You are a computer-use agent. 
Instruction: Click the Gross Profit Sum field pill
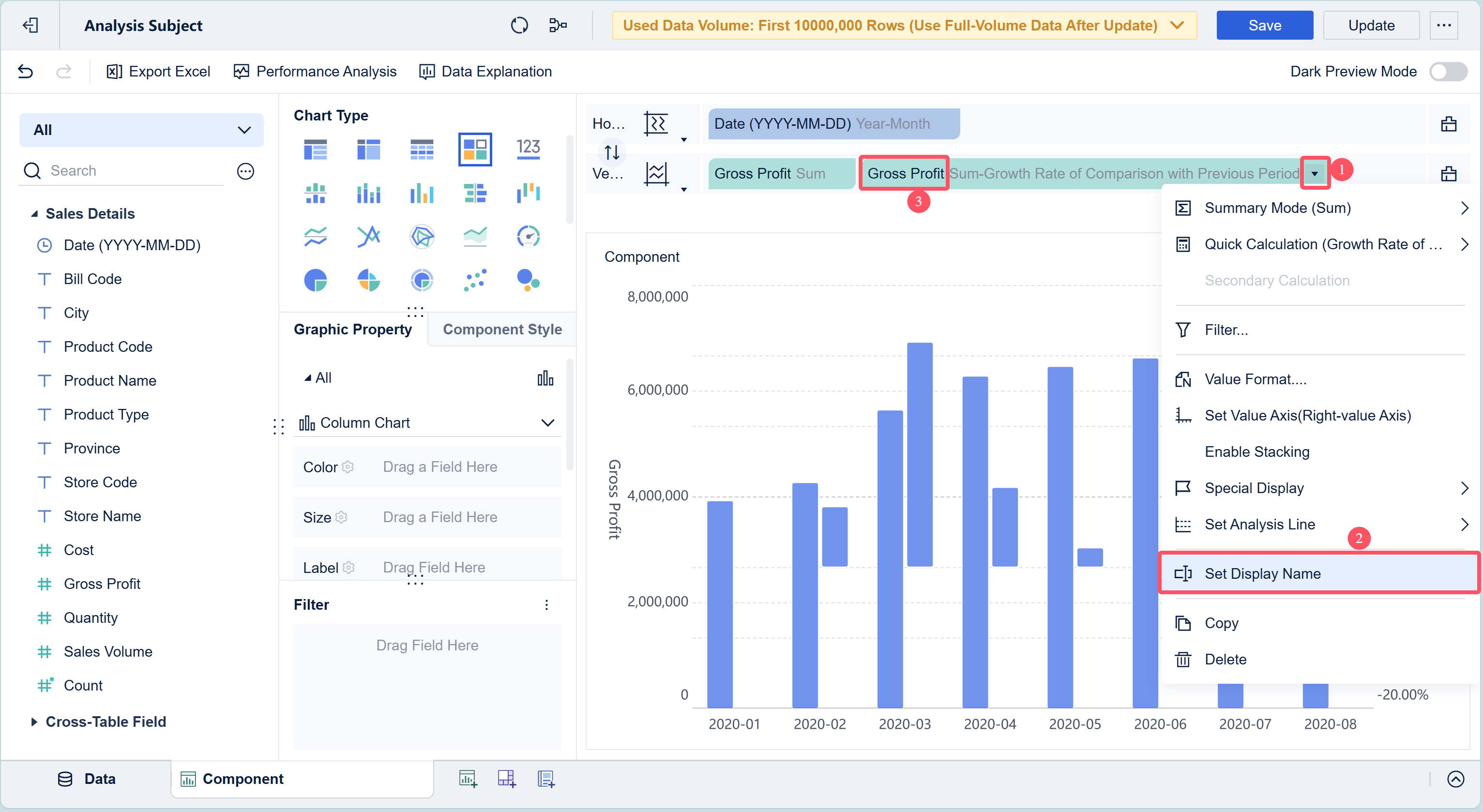(781, 173)
